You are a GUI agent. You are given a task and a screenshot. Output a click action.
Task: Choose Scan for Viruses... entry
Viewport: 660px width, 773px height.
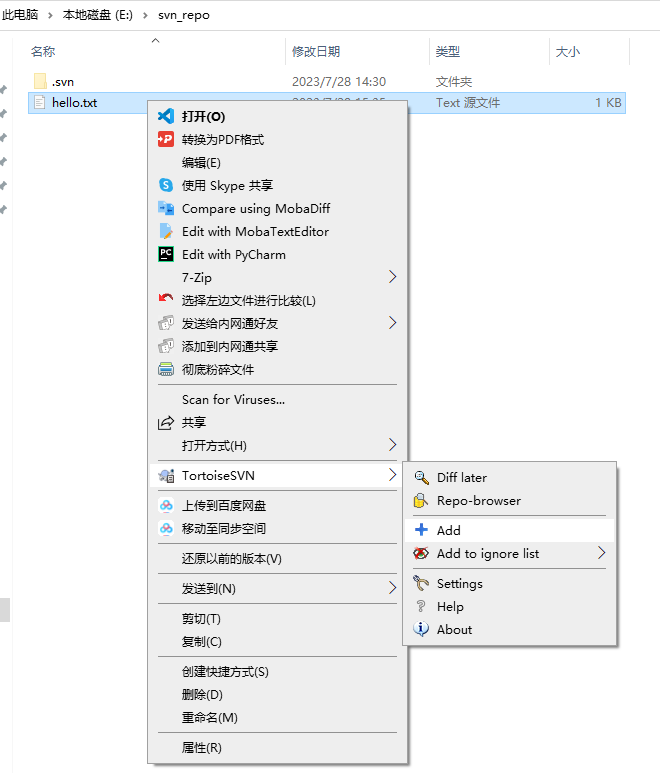click(x=233, y=399)
